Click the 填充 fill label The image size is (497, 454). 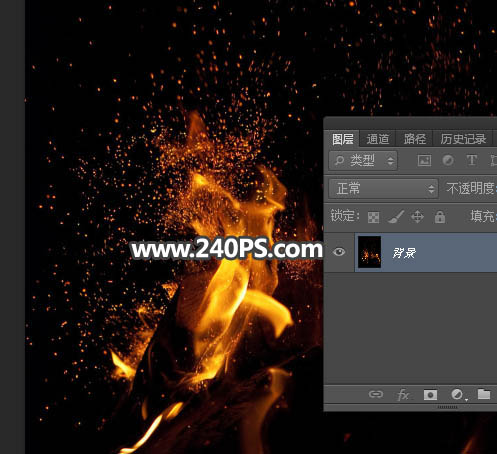pos(482,216)
